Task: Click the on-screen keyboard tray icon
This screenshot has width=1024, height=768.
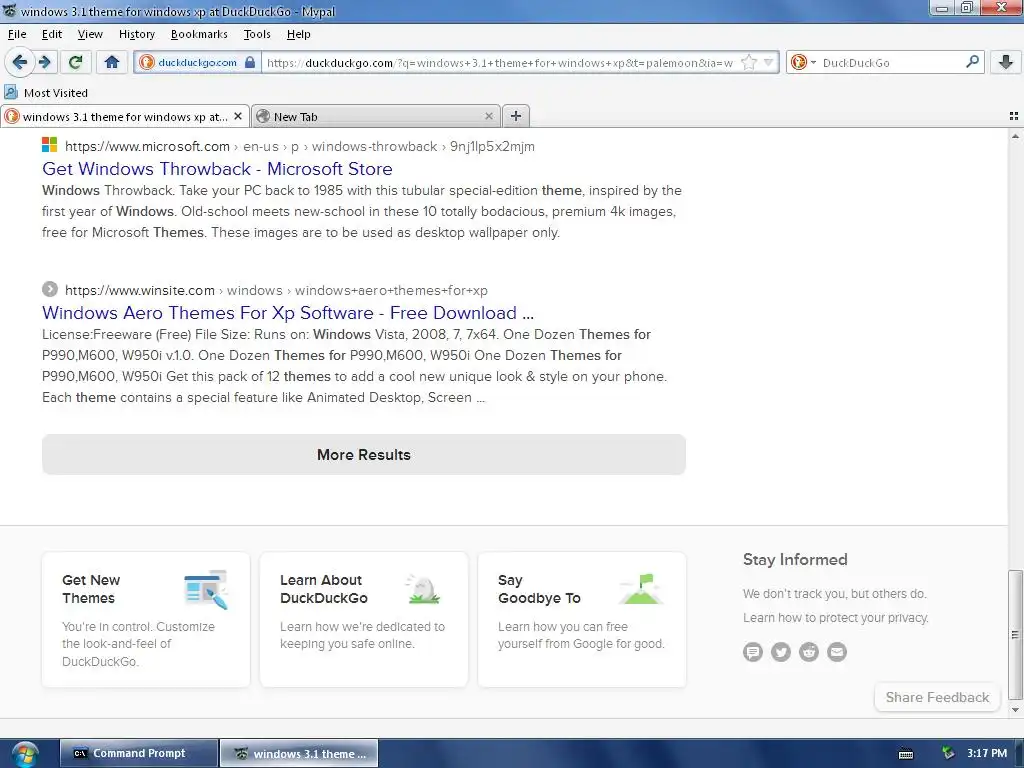Action: click(906, 754)
